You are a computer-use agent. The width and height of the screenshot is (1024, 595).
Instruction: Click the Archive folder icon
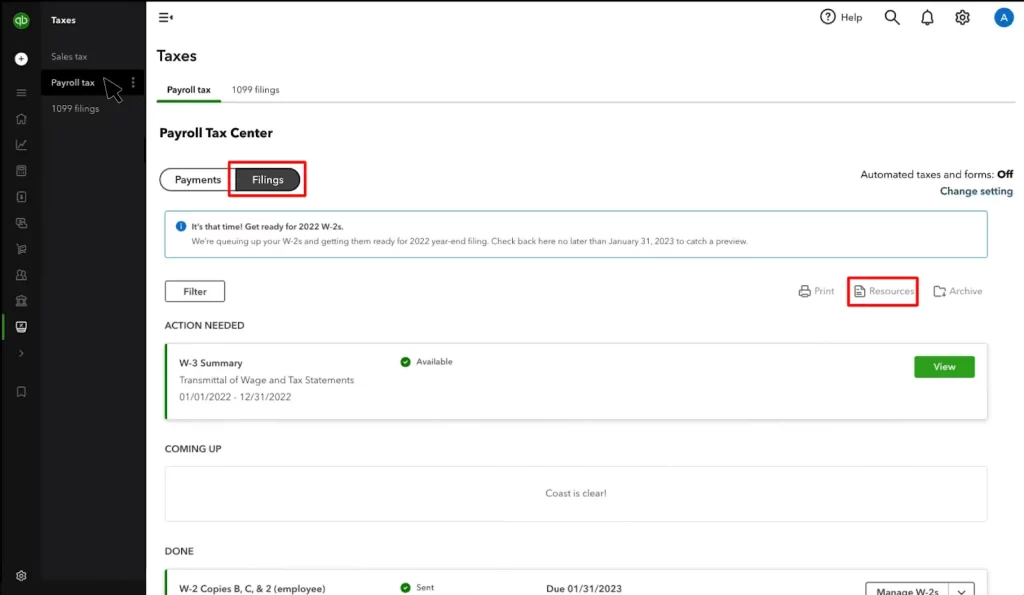(x=940, y=291)
